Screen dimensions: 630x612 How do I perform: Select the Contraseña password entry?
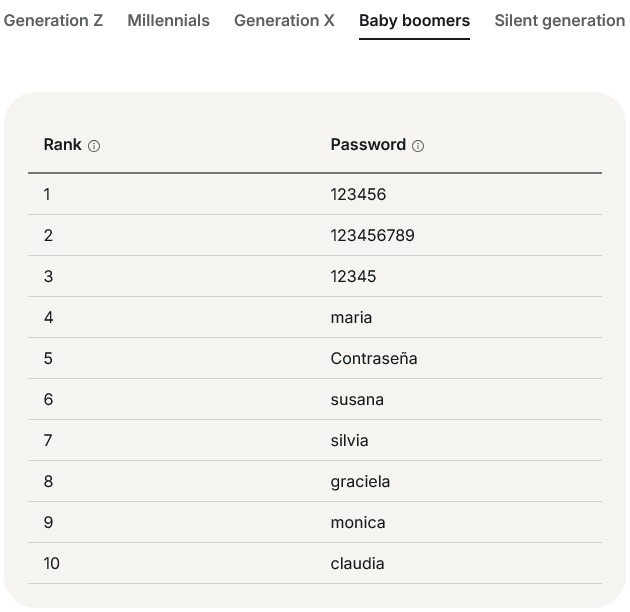click(374, 358)
